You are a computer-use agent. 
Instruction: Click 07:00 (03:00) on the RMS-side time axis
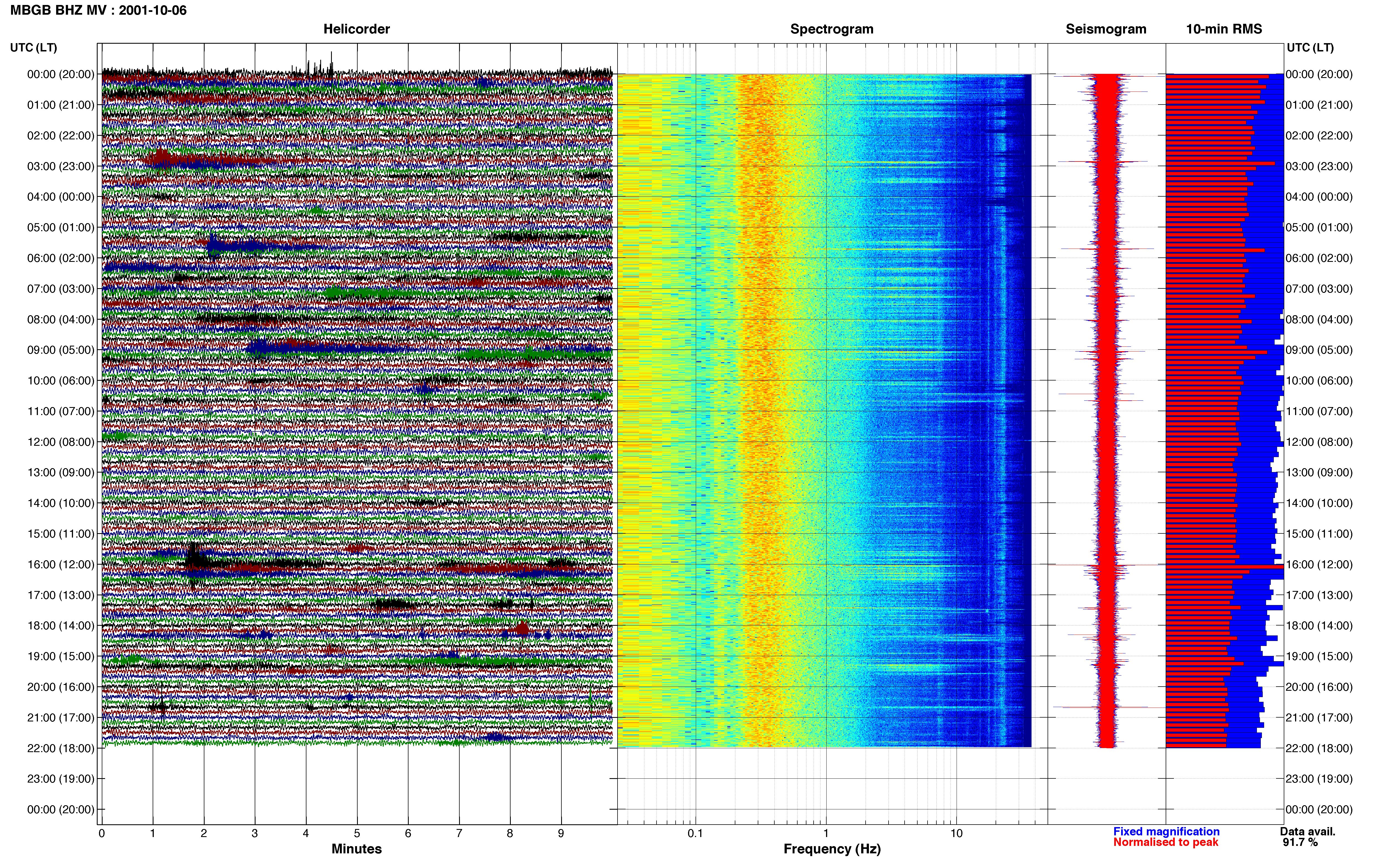click(x=1319, y=289)
